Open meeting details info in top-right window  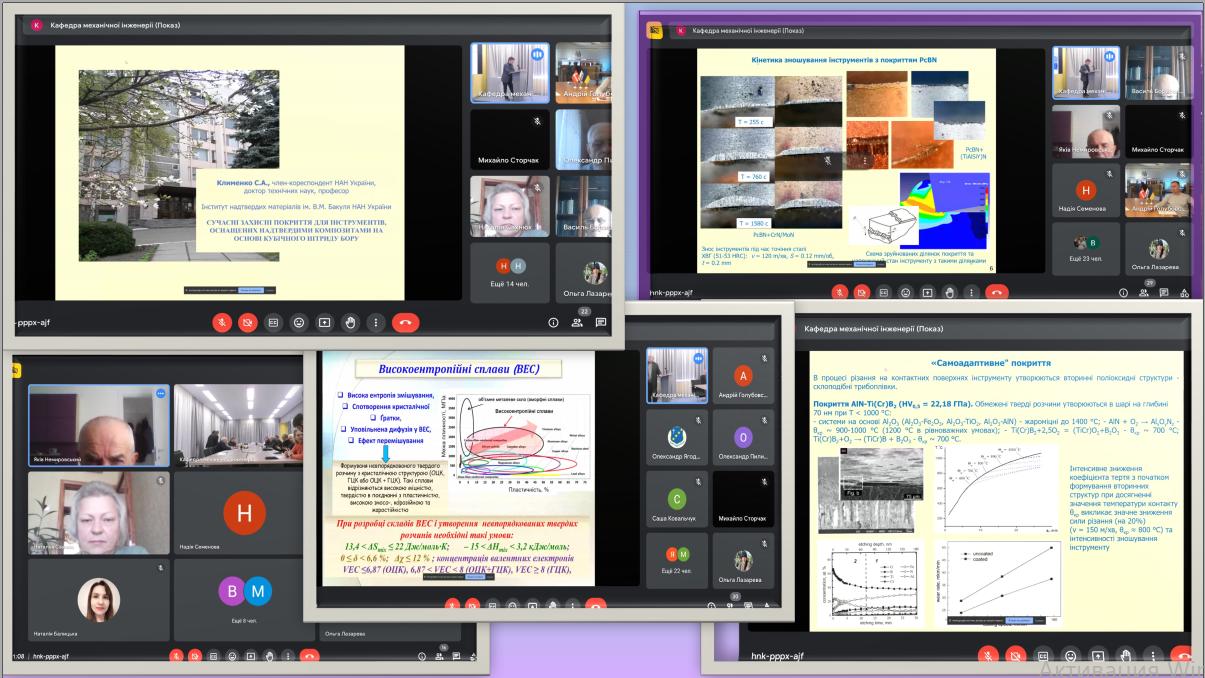click(x=1125, y=293)
